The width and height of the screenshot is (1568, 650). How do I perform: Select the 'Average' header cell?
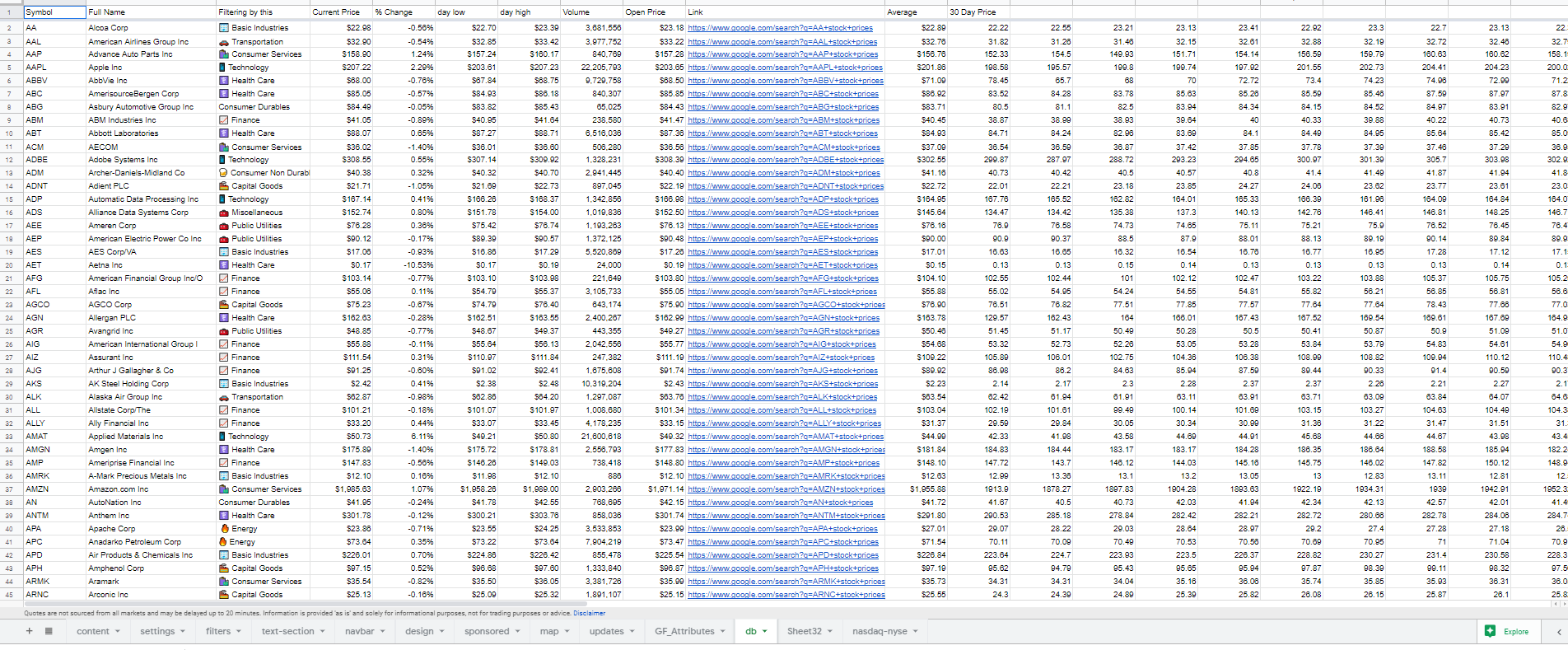pos(916,12)
